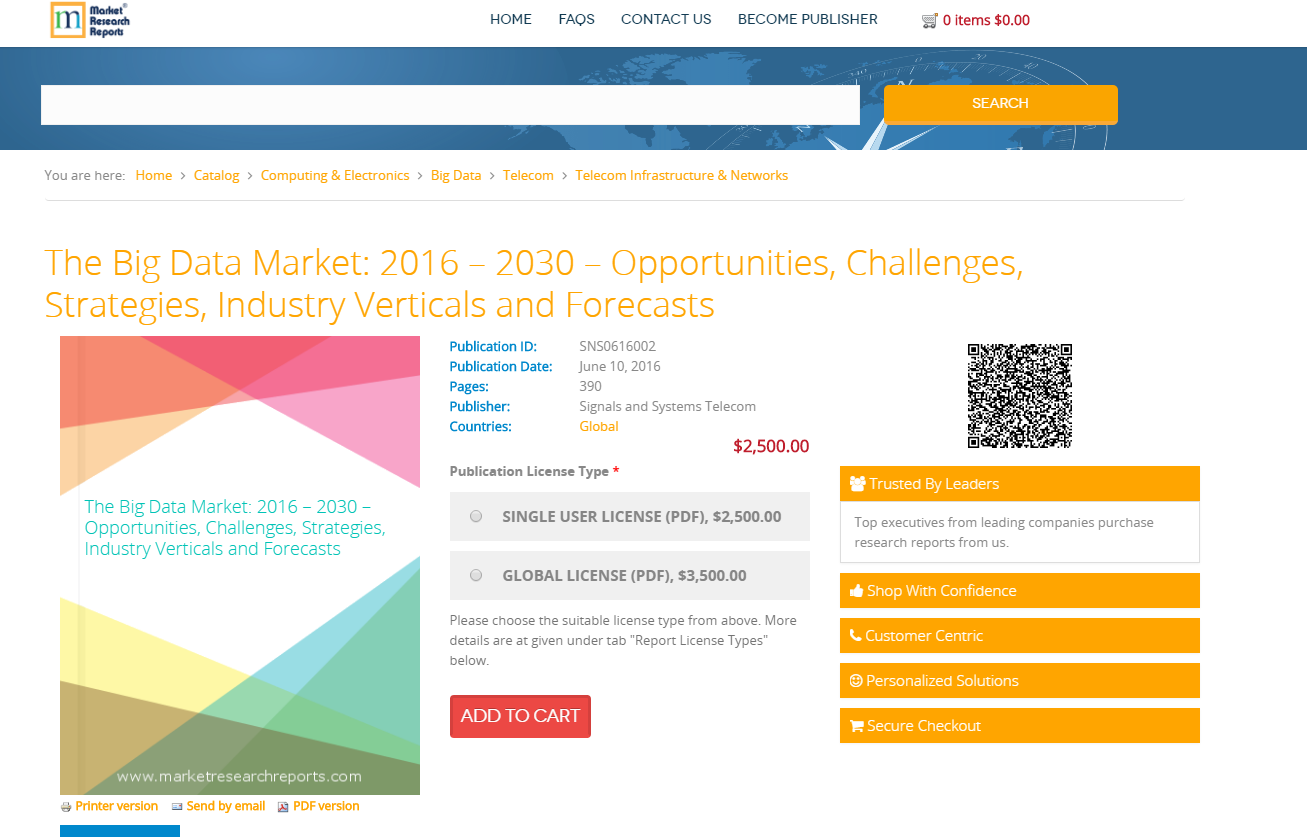Focus the search input field

point(450,105)
